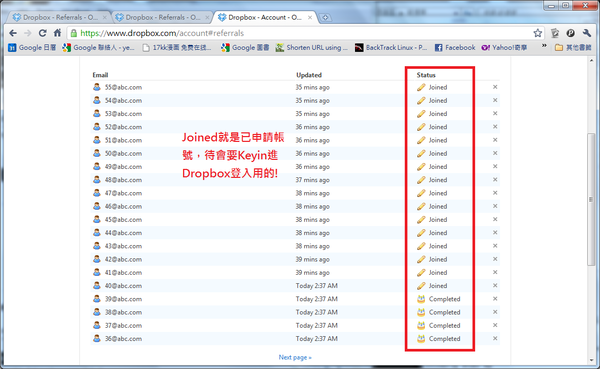The width and height of the screenshot is (600, 369).
Task: Go back with the browser back arrow
Action: click(13, 33)
